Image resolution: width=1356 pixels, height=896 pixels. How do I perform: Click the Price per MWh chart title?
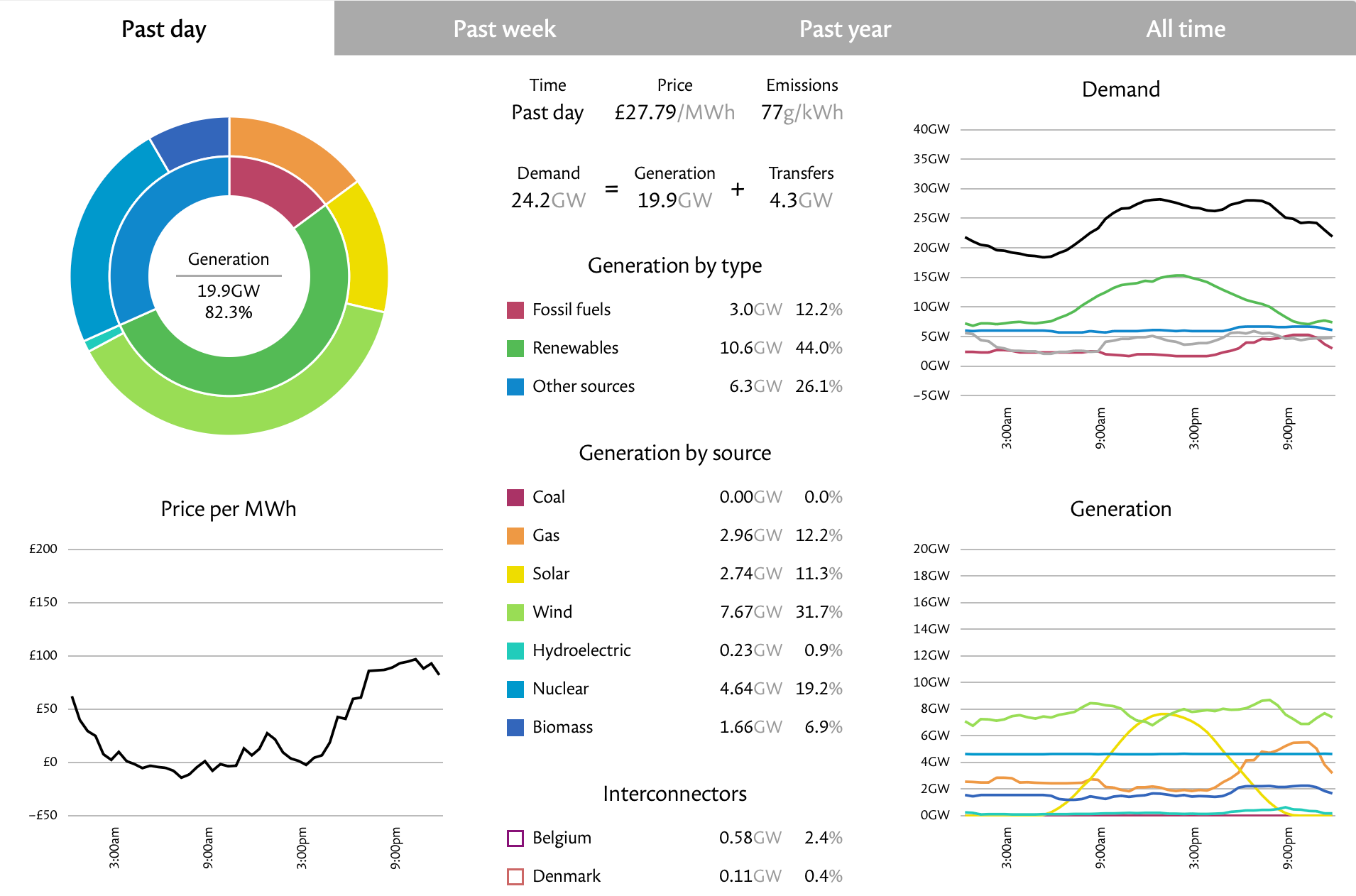point(229,509)
